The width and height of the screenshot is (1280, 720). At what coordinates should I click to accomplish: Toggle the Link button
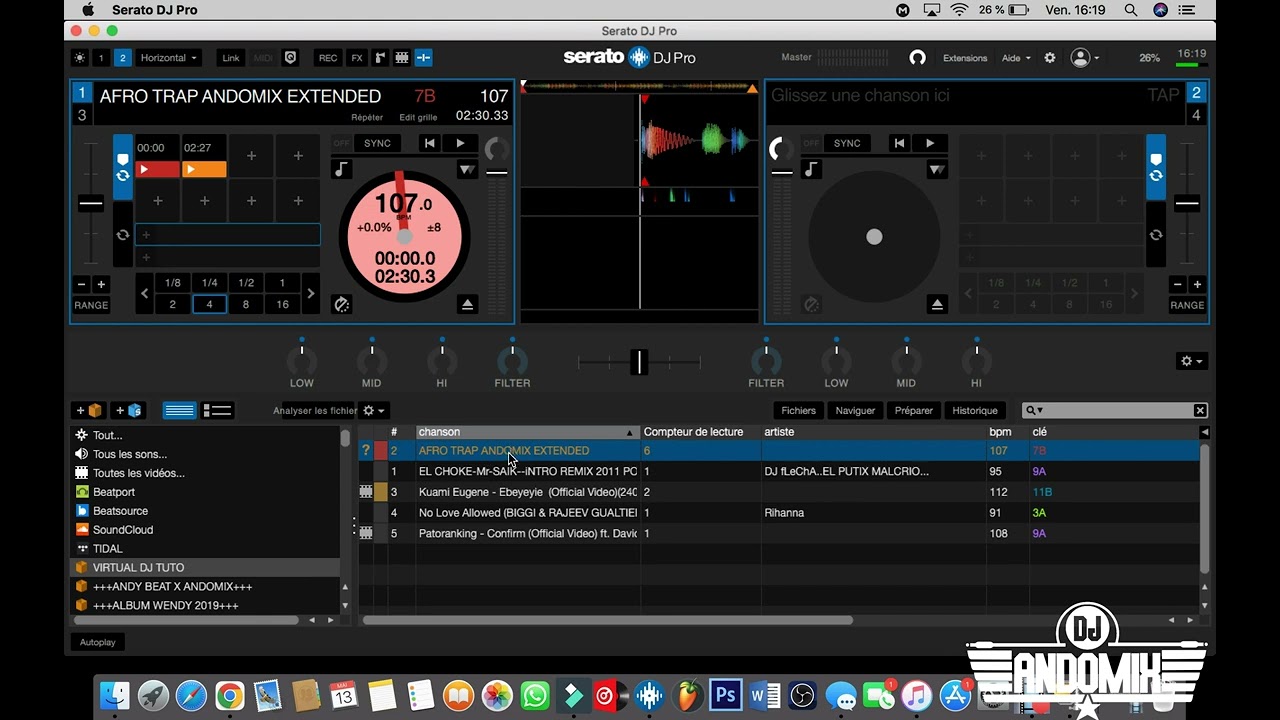point(231,58)
